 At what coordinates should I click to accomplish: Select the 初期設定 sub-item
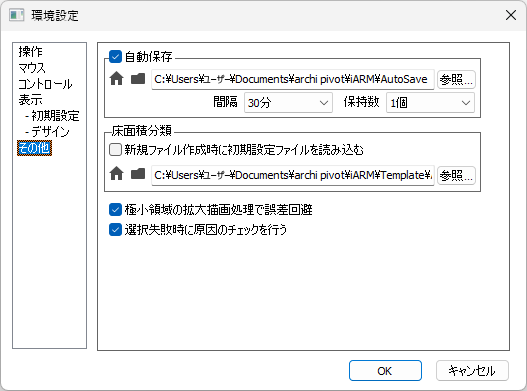52,116
